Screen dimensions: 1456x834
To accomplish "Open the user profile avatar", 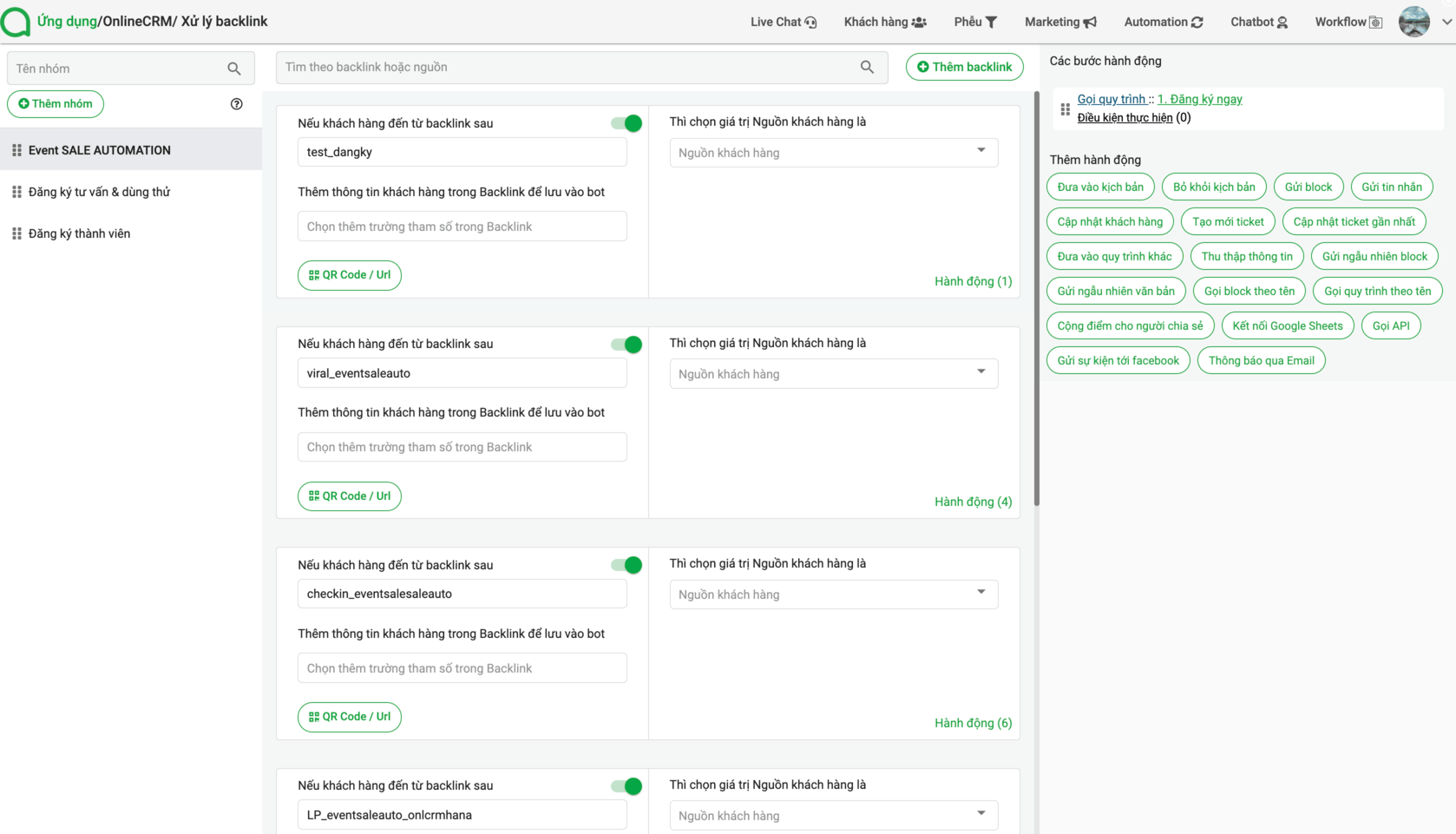I will coord(1413,22).
